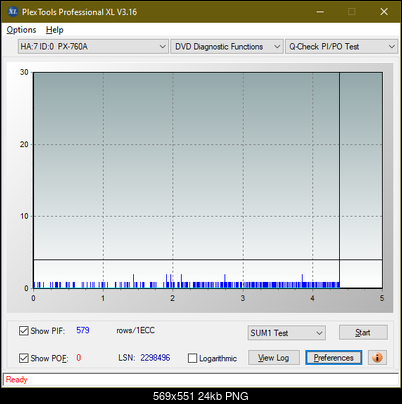This screenshot has height=404, width=402.
Task: Minimize the PlexTools window
Action: 320,12
